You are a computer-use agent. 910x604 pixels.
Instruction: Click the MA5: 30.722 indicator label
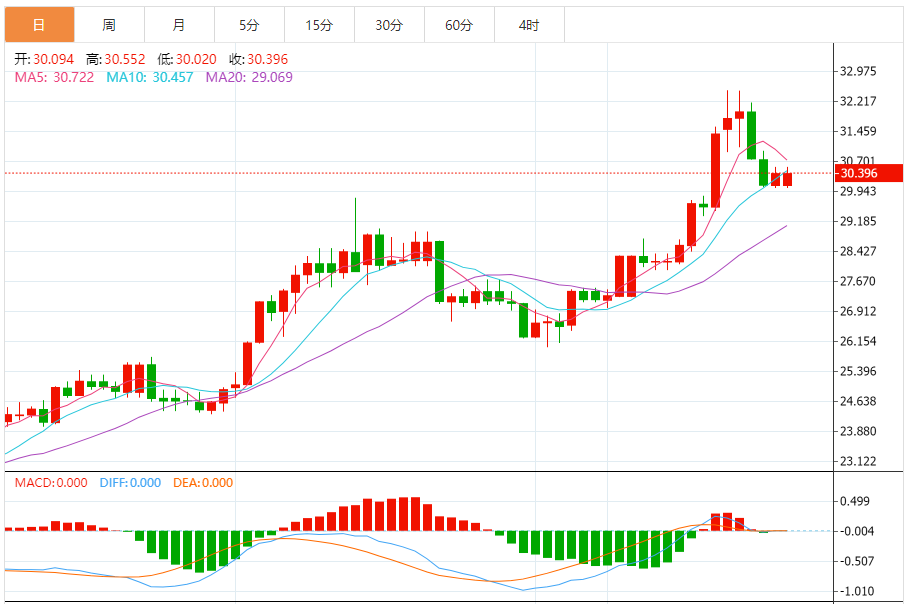(x=54, y=77)
